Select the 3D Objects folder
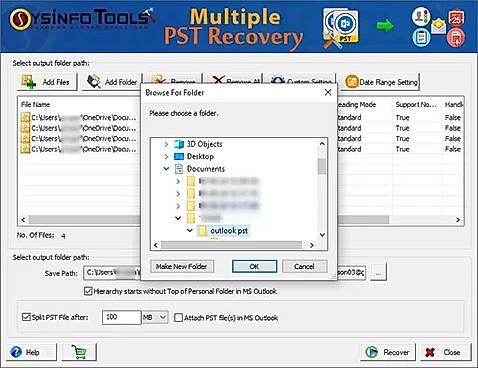Viewport: 478px width, 368px height. point(204,144)
